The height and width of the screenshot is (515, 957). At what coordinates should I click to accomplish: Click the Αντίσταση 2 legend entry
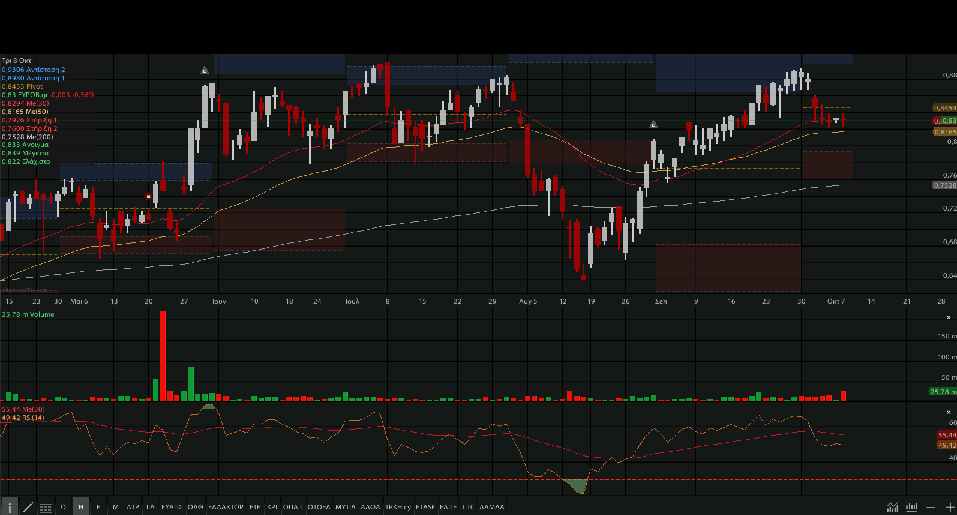33,70
